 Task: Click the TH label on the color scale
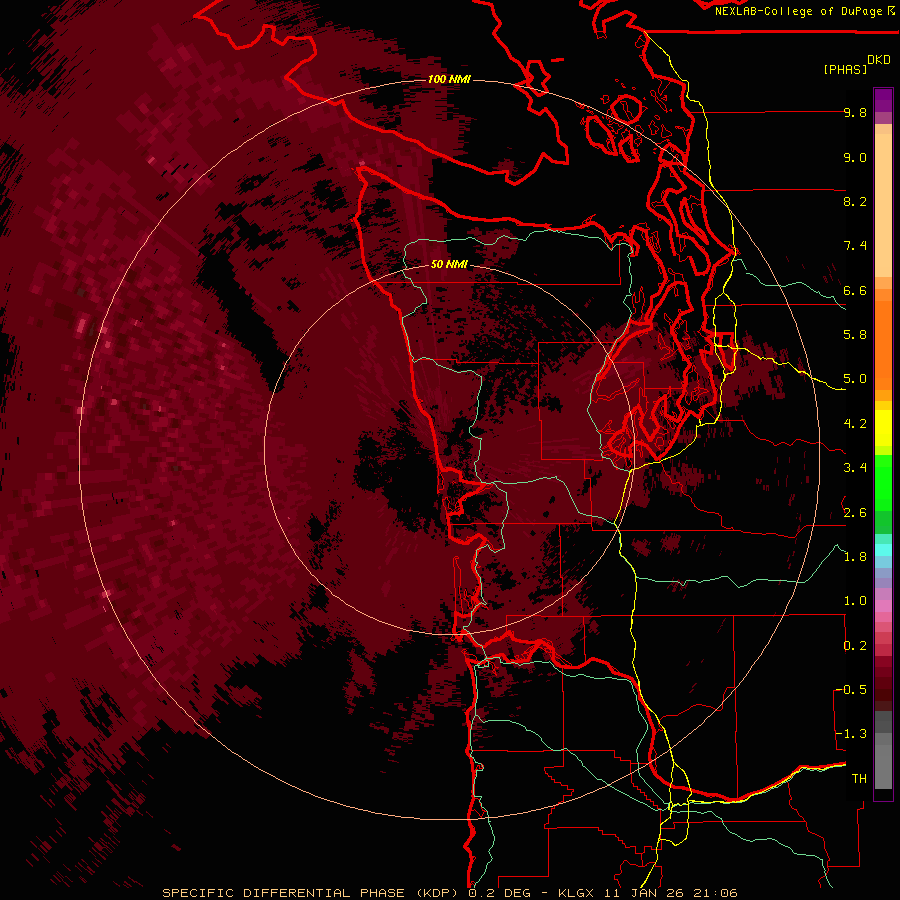pos(859,778)
